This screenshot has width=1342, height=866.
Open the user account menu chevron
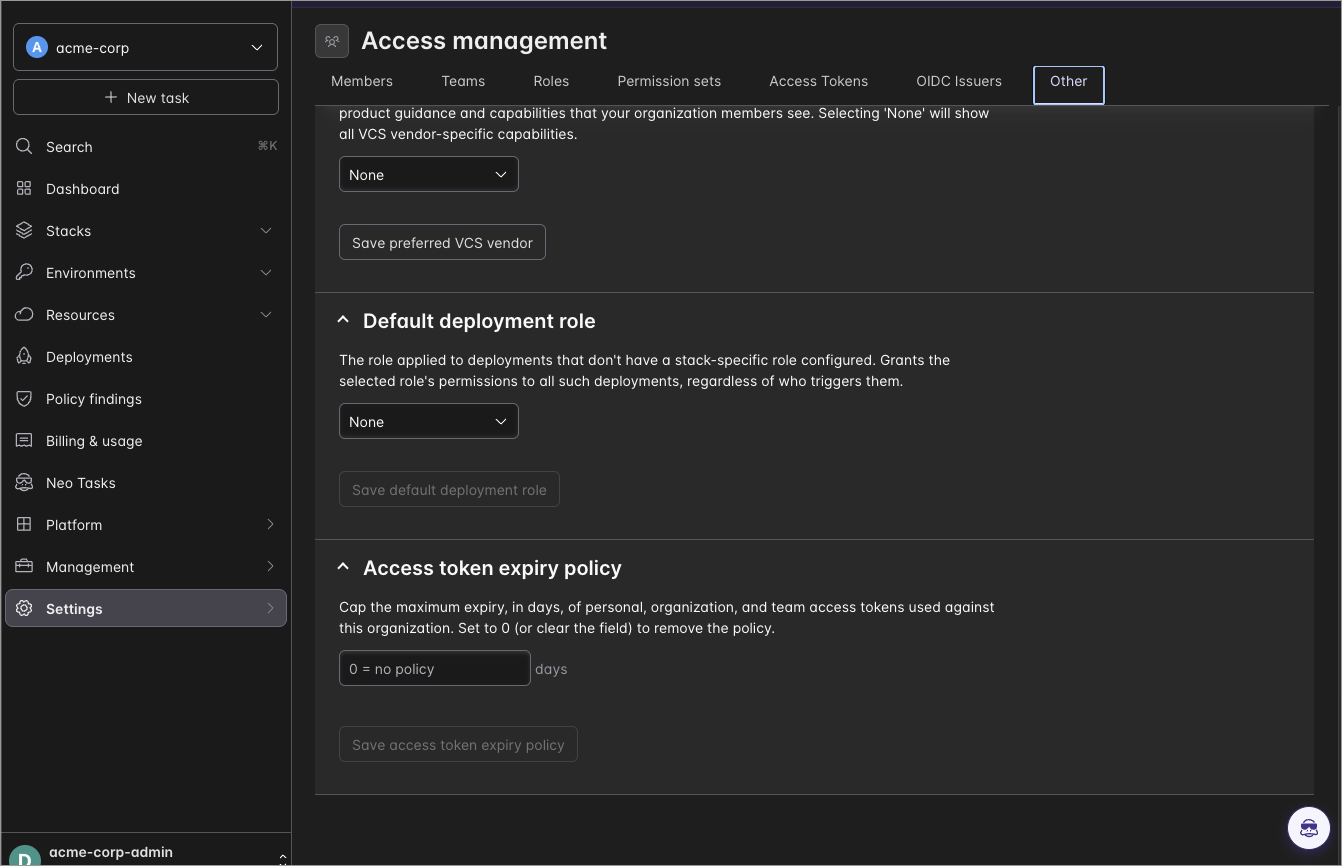(x=283, y=857)
